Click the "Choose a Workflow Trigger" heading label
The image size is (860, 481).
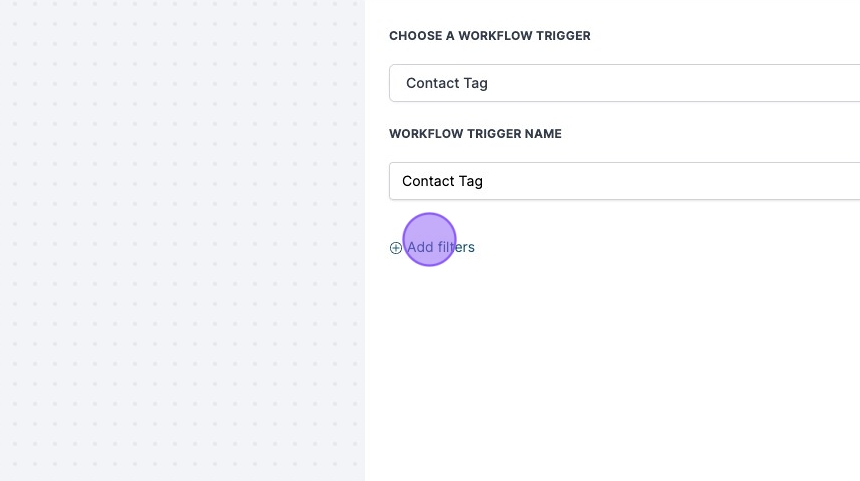(489, 36)
